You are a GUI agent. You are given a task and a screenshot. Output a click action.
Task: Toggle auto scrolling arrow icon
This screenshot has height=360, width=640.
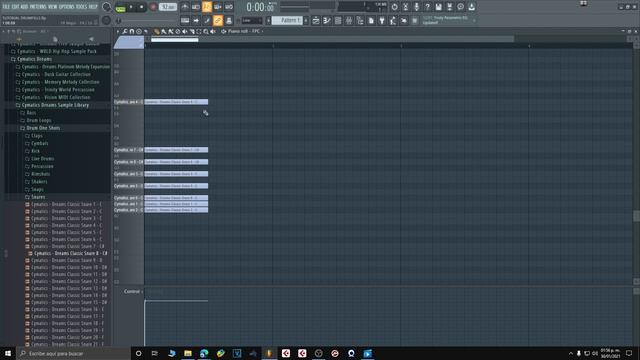pos(196,20)
